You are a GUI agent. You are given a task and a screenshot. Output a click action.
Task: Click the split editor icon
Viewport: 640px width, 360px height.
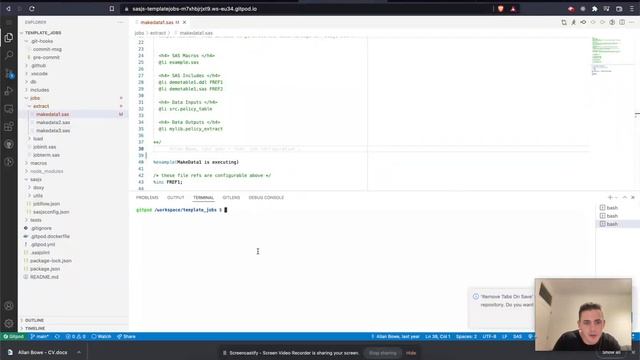click(x=622, y=22)
